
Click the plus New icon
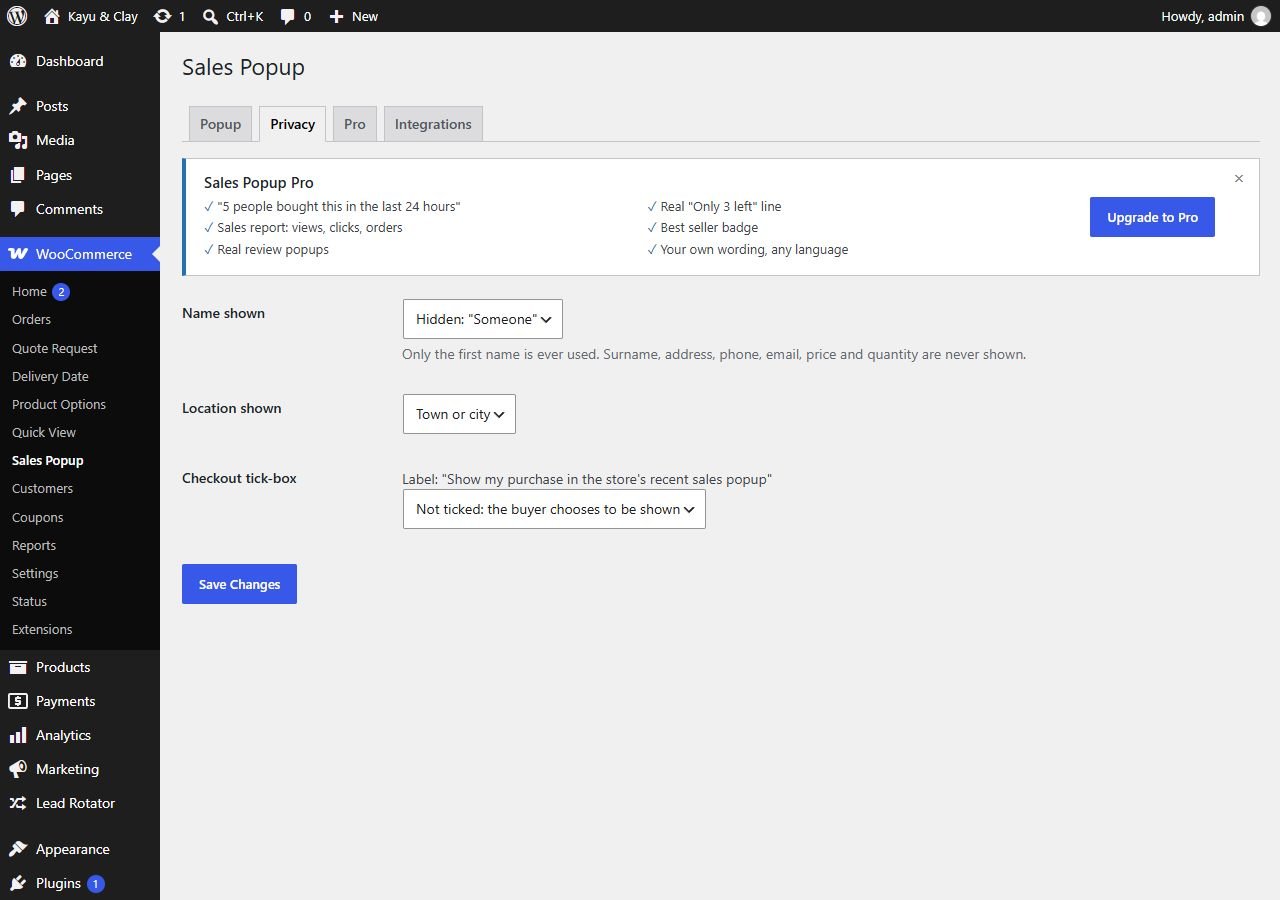click(336, 16)
